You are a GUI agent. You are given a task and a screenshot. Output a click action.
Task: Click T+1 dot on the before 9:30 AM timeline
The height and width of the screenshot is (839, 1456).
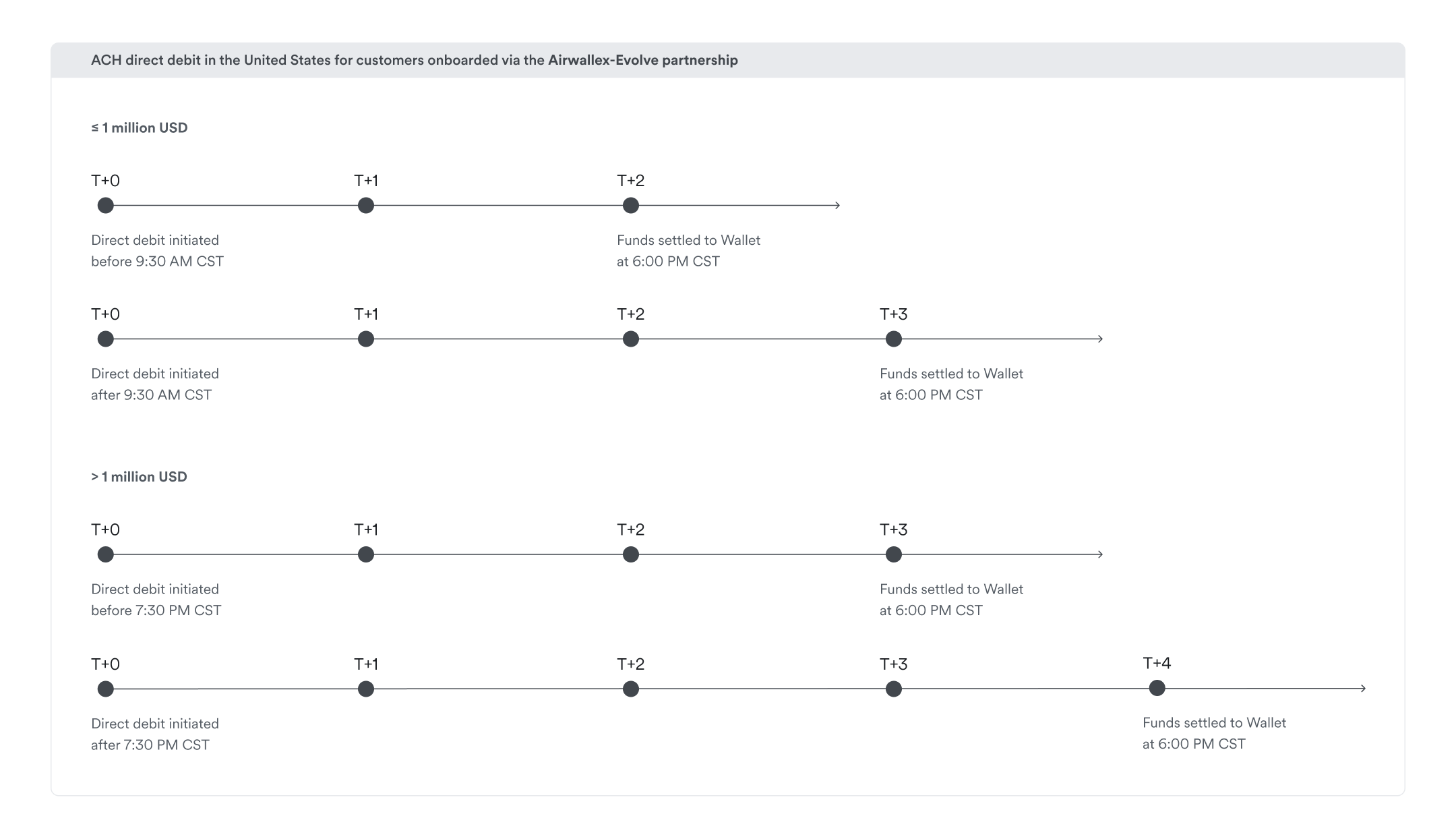tap(366, 206)
